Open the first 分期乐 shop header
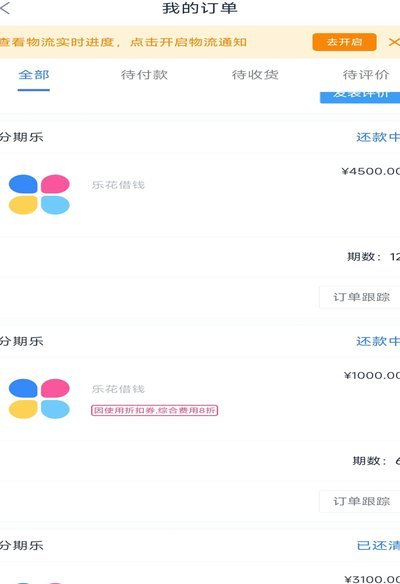400x584 pixels. pos(21,137)
